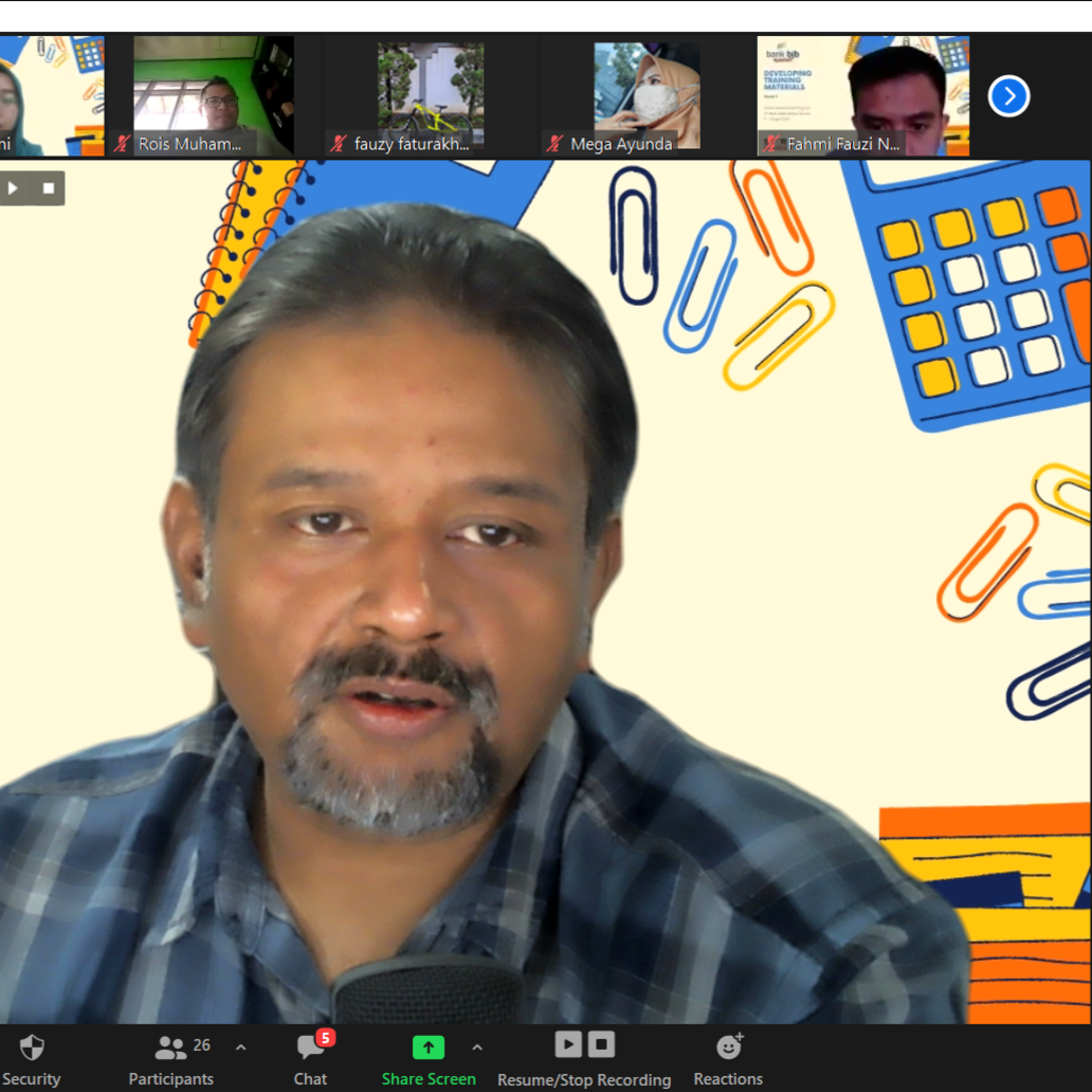
Task: Click stop icon at top-left of speaker video
Action: coord(49,188)
